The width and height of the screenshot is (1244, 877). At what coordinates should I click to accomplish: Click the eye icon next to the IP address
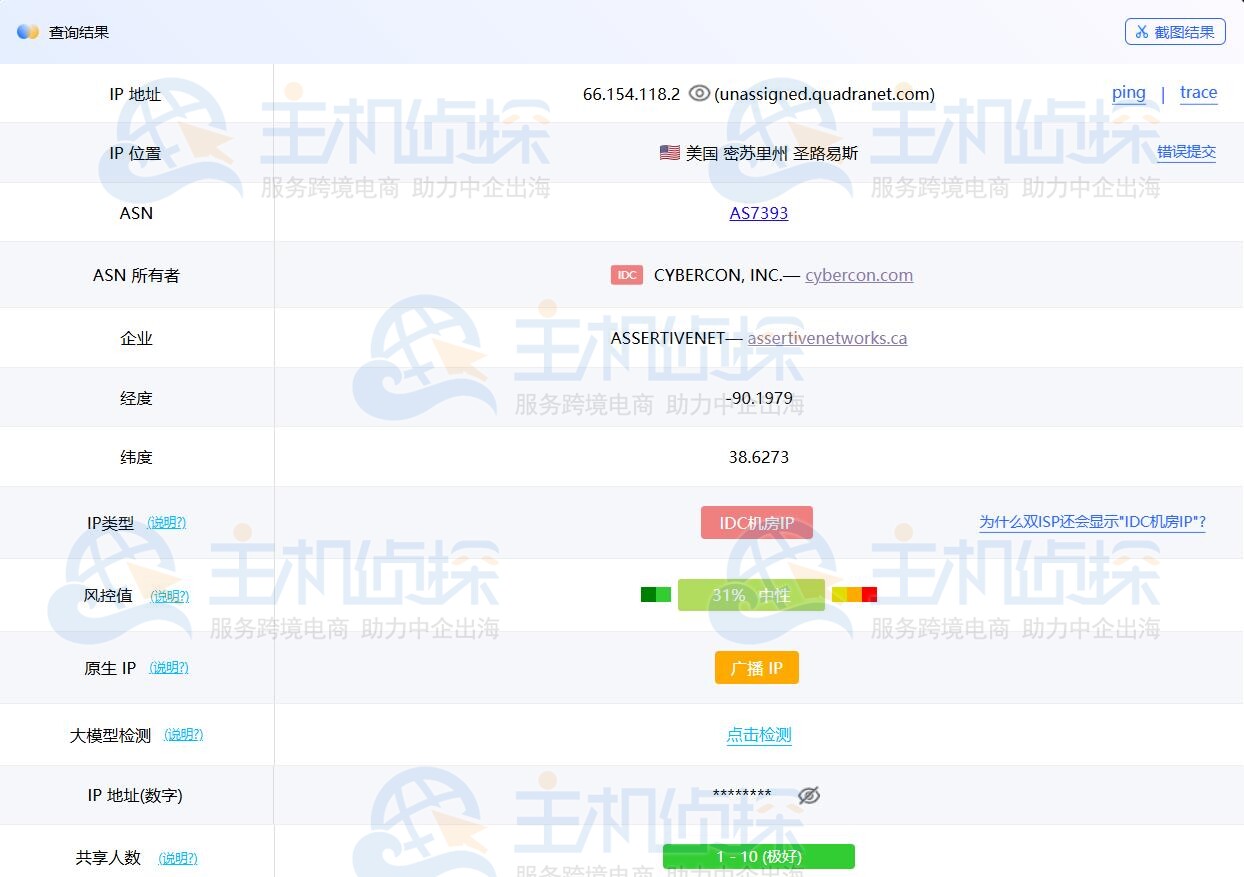tap(699, 93)
